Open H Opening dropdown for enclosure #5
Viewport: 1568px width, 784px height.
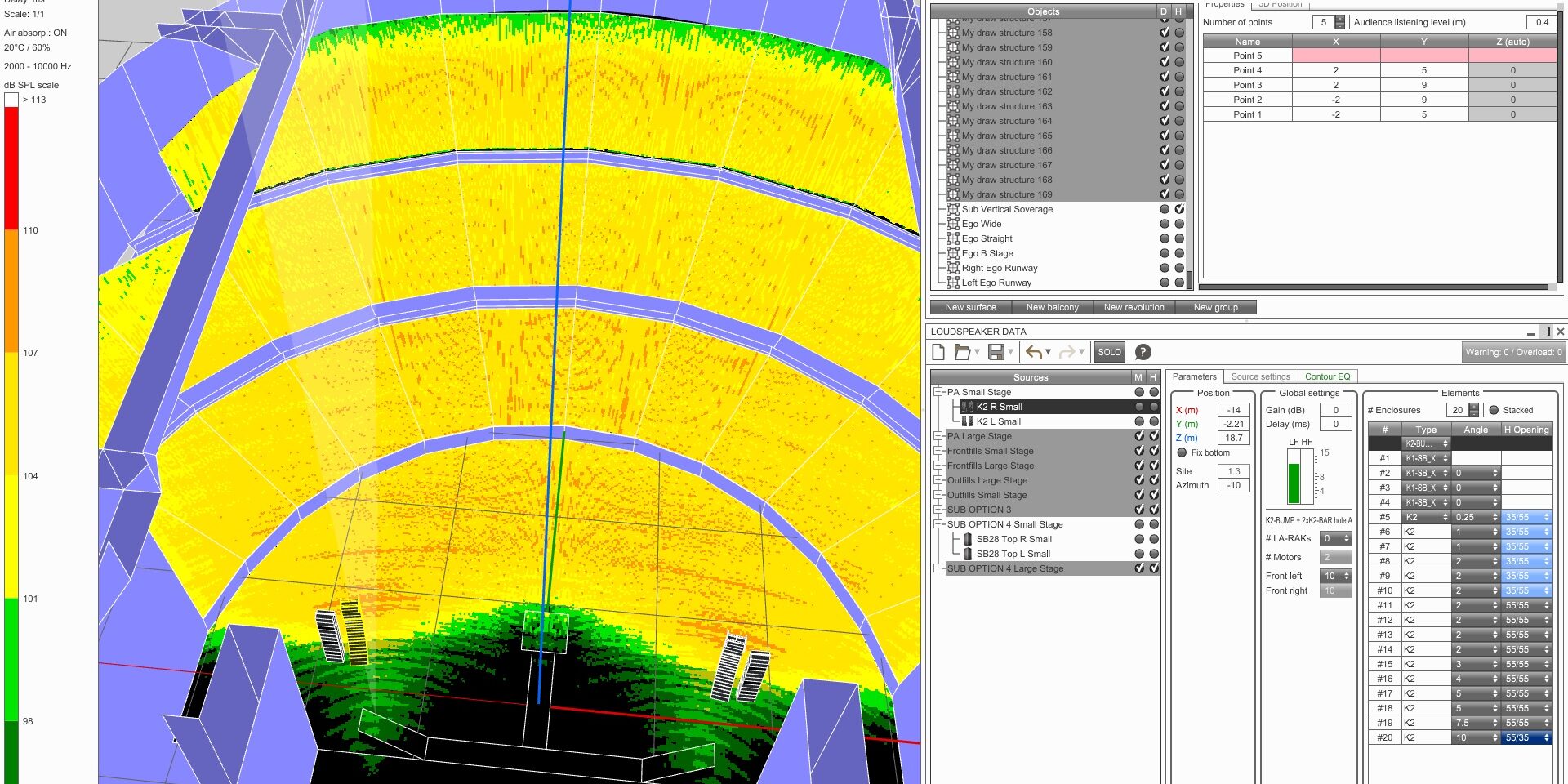click(x=1526, y=517)
